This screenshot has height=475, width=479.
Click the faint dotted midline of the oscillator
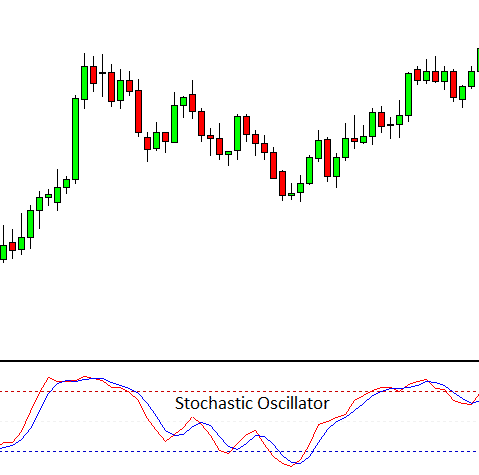[239, 422]
